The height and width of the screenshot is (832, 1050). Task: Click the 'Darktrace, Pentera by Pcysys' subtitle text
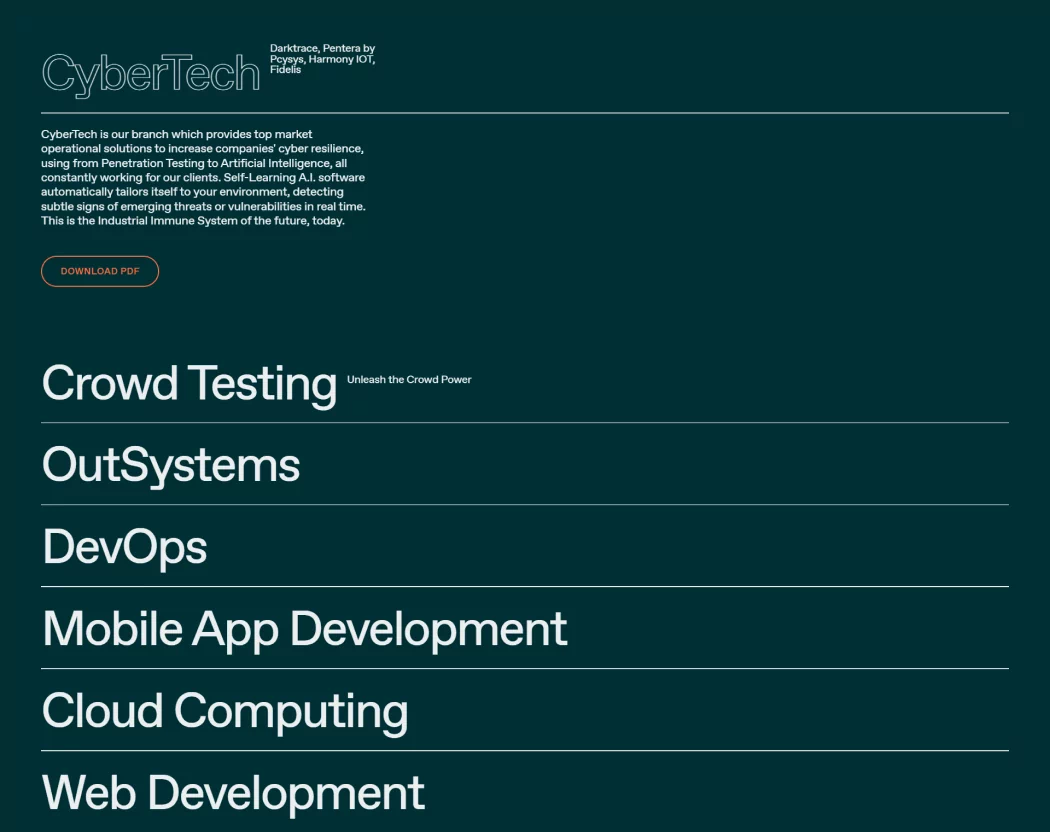point(323,59)
